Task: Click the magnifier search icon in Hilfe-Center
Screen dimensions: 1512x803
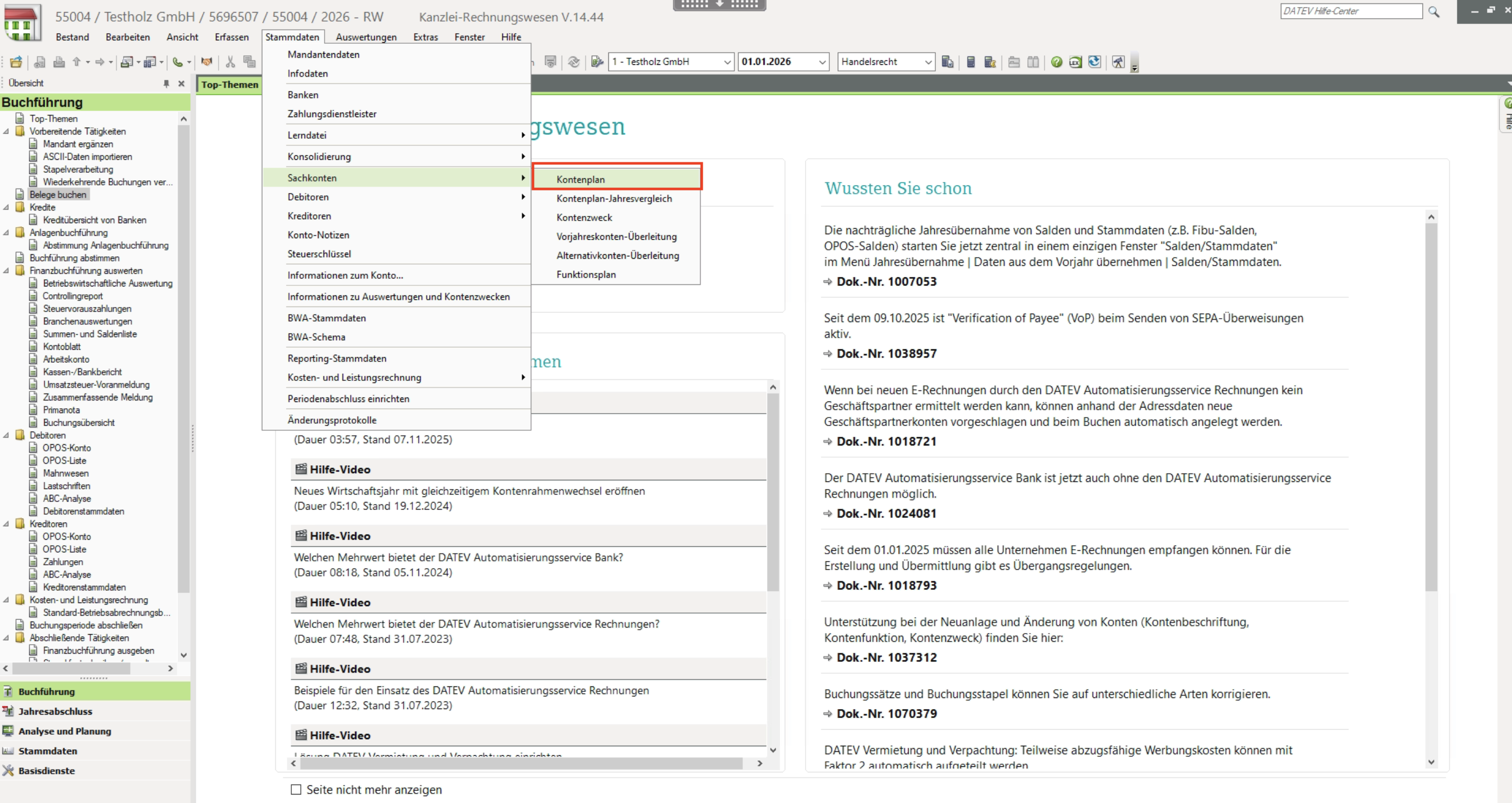Action: point(1434,11)
